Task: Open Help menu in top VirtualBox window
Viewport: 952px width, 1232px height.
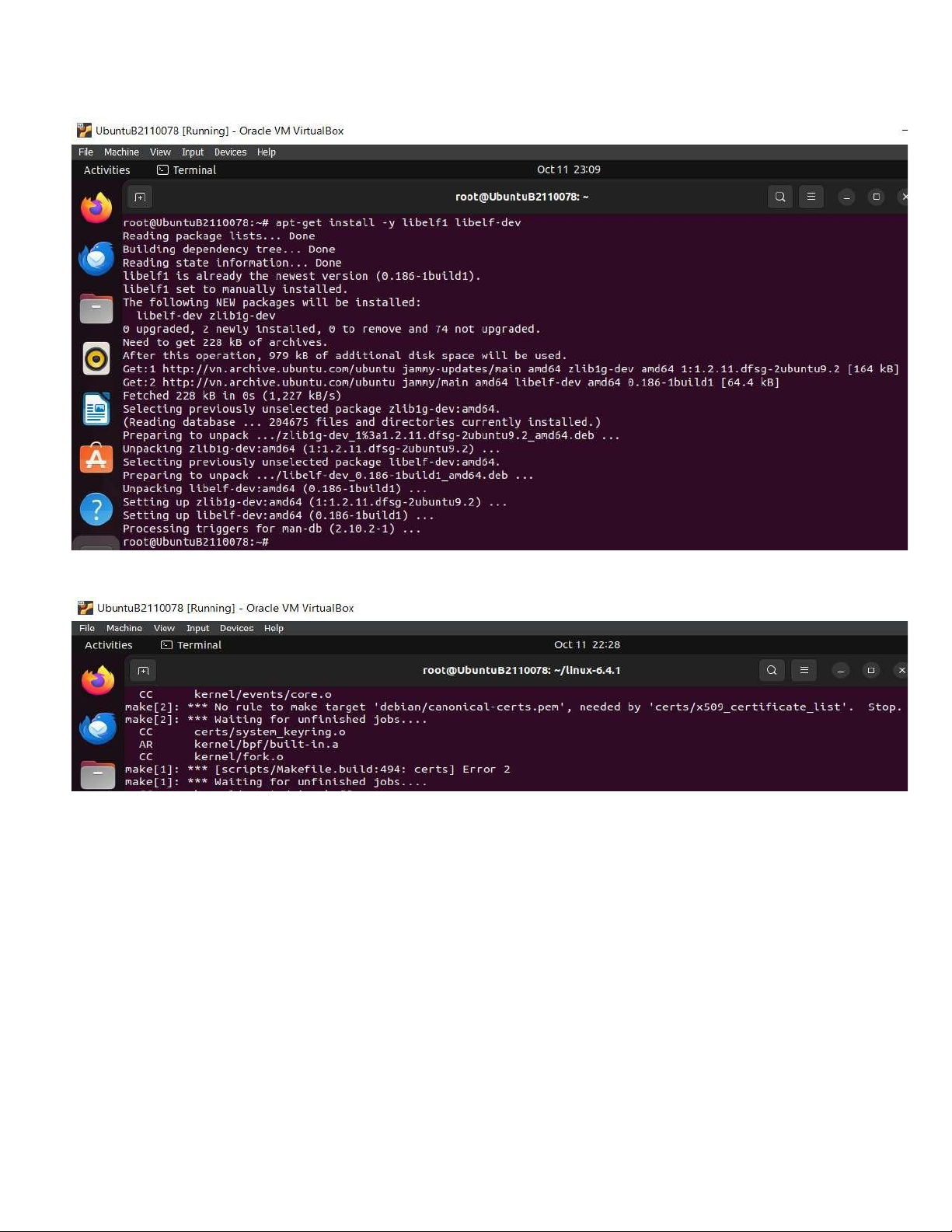Action: [x=267, y=152]
